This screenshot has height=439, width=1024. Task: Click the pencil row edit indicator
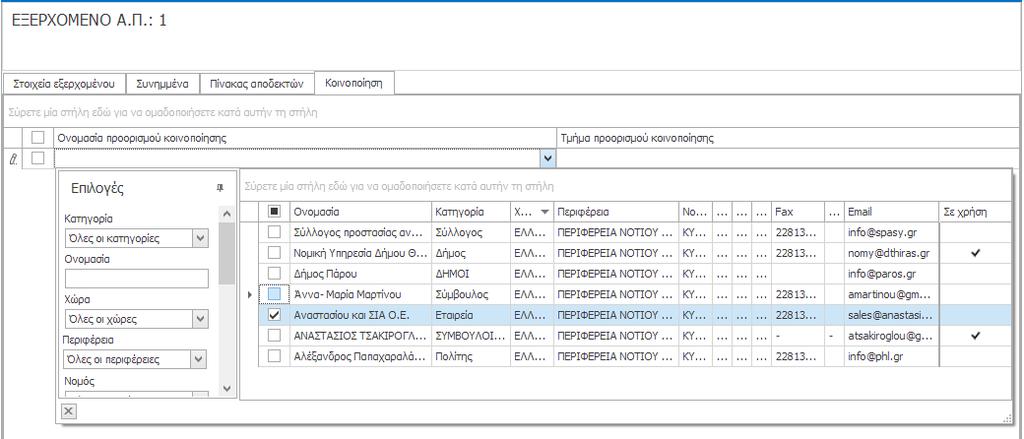pos(13,159)
